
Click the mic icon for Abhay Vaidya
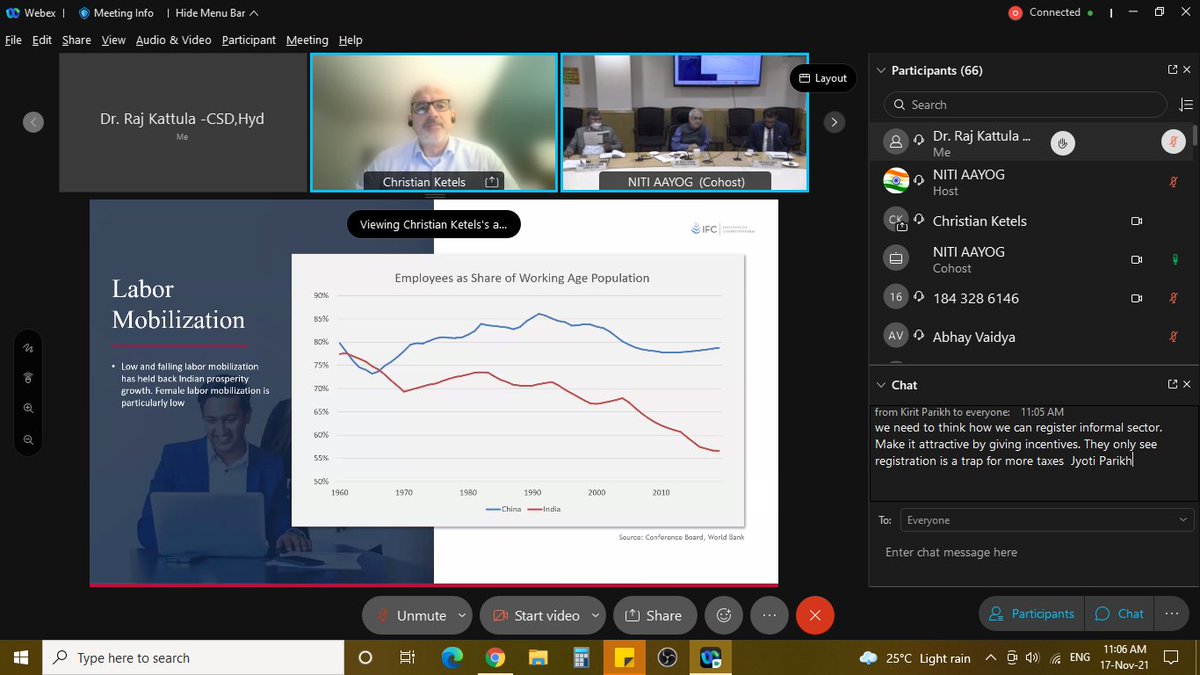pos(1174,337)
